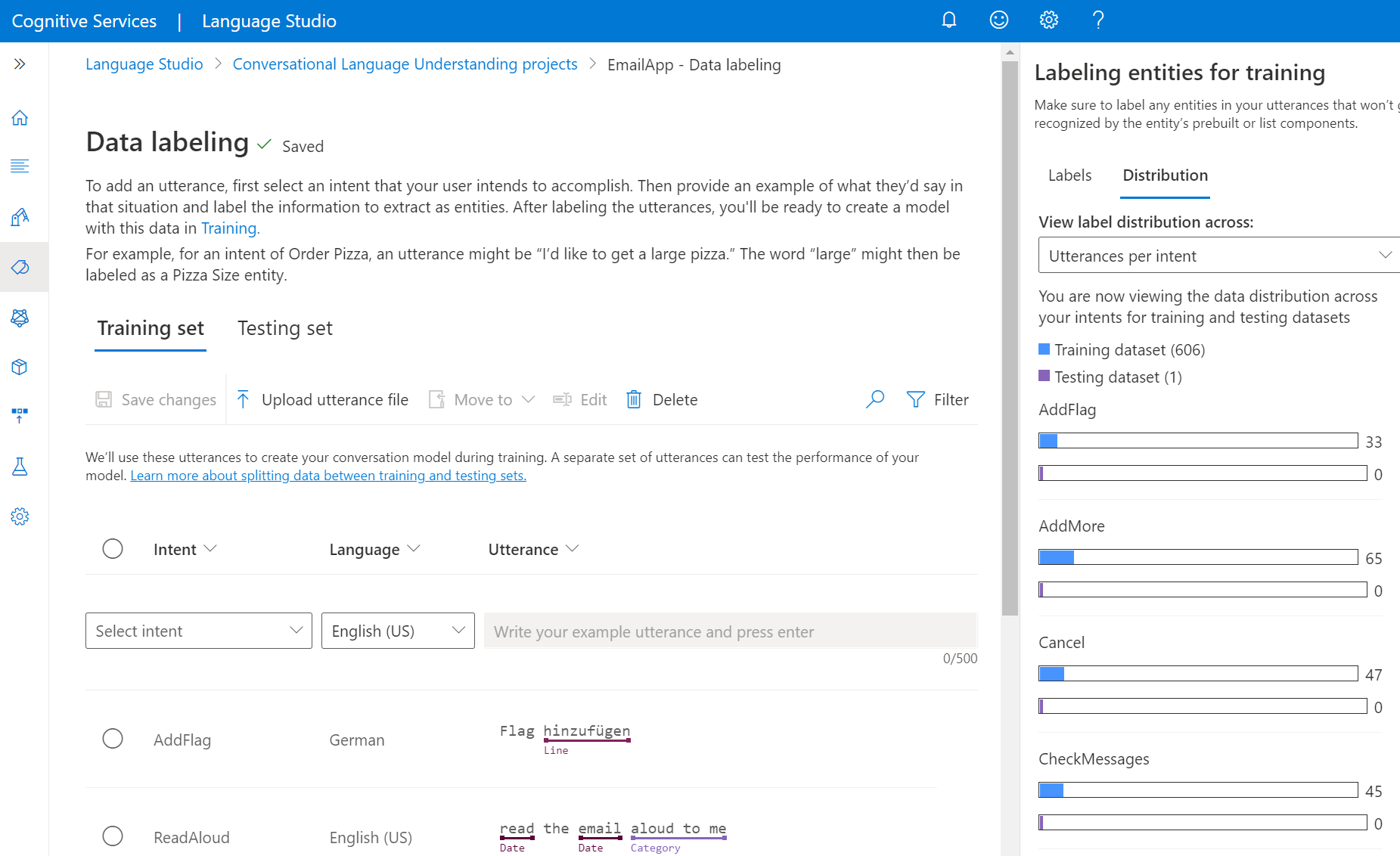Click the Move to file icon

[x=436, y=399]
